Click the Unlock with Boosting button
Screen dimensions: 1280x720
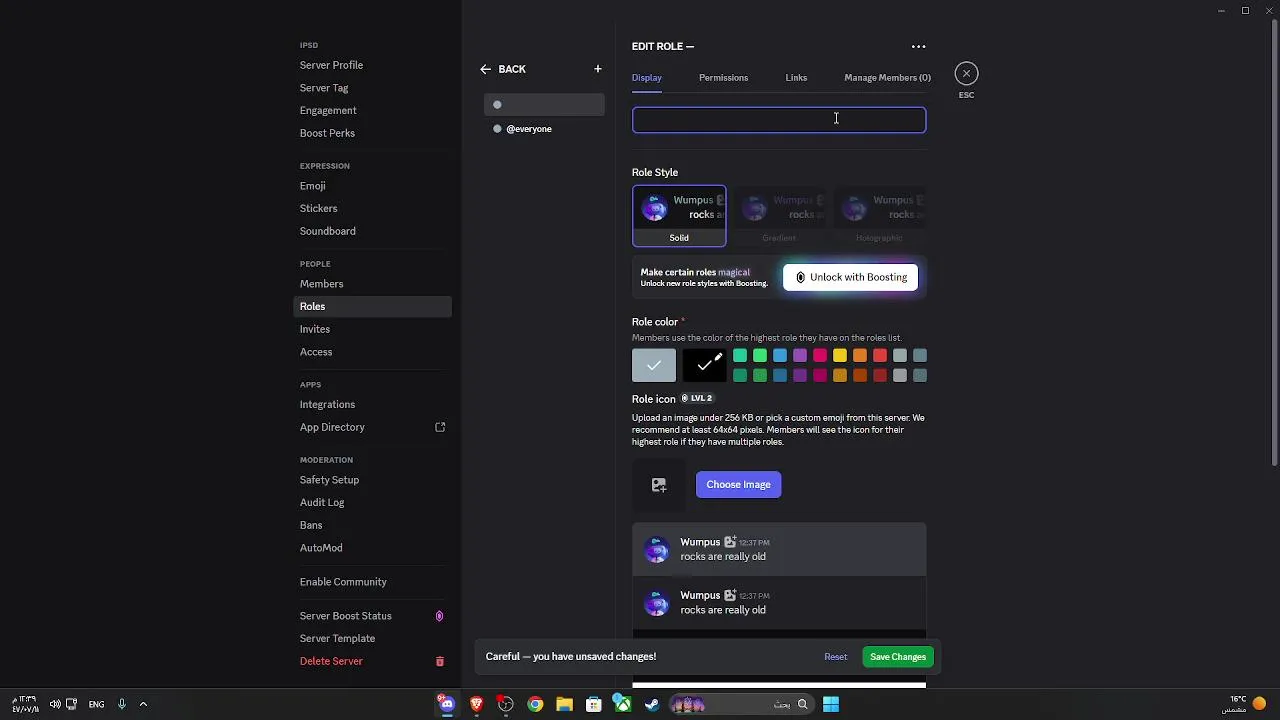[x=850, y=277]
